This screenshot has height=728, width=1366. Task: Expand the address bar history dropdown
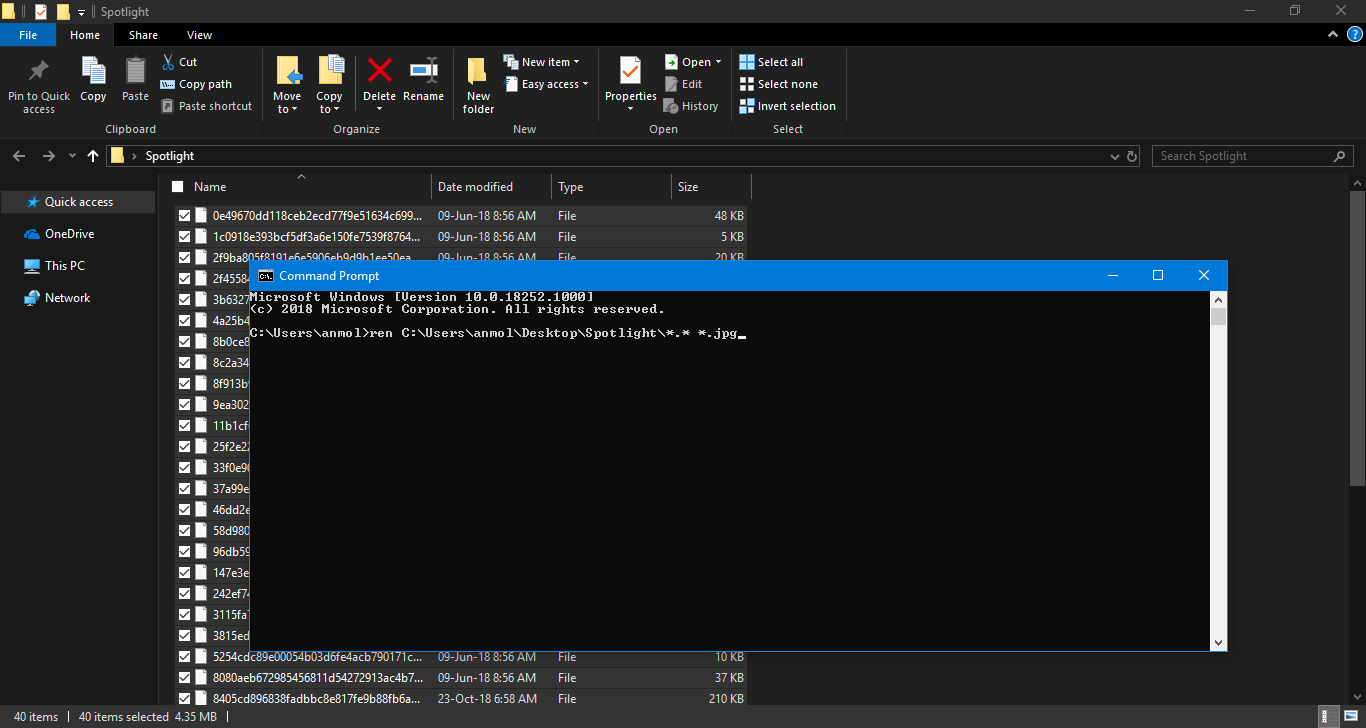coord(1115,157)
